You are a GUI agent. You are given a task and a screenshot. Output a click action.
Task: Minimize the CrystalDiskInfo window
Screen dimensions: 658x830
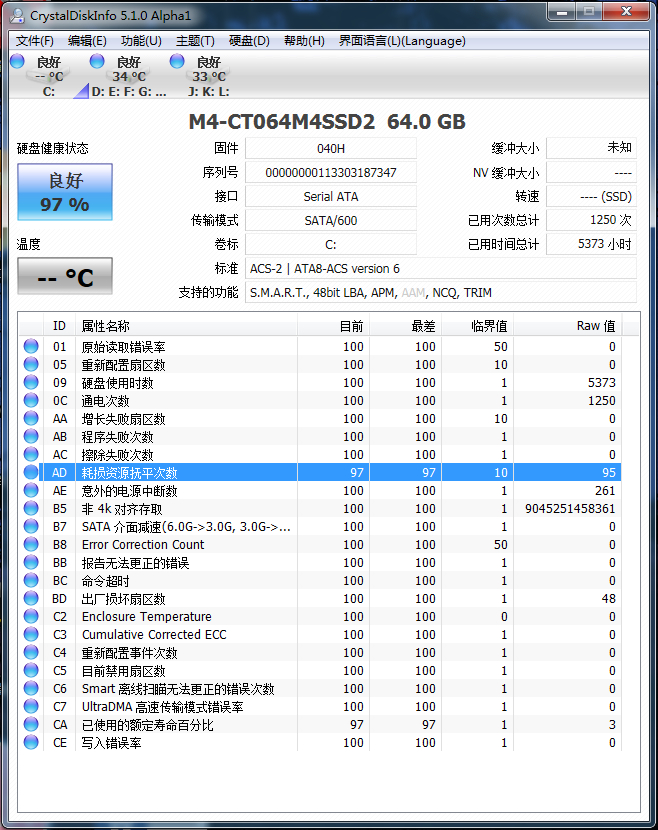click(x=562, y=12)
